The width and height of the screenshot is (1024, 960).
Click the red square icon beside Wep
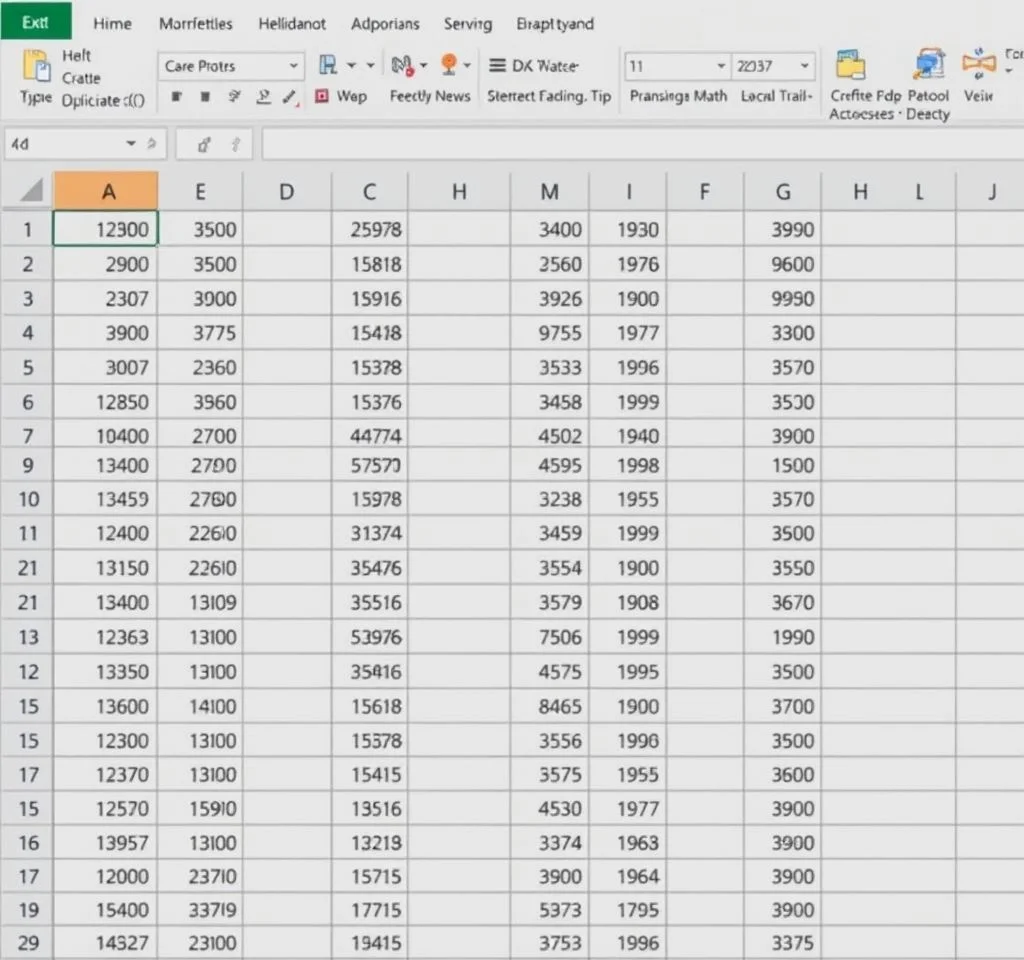(322, 96)
